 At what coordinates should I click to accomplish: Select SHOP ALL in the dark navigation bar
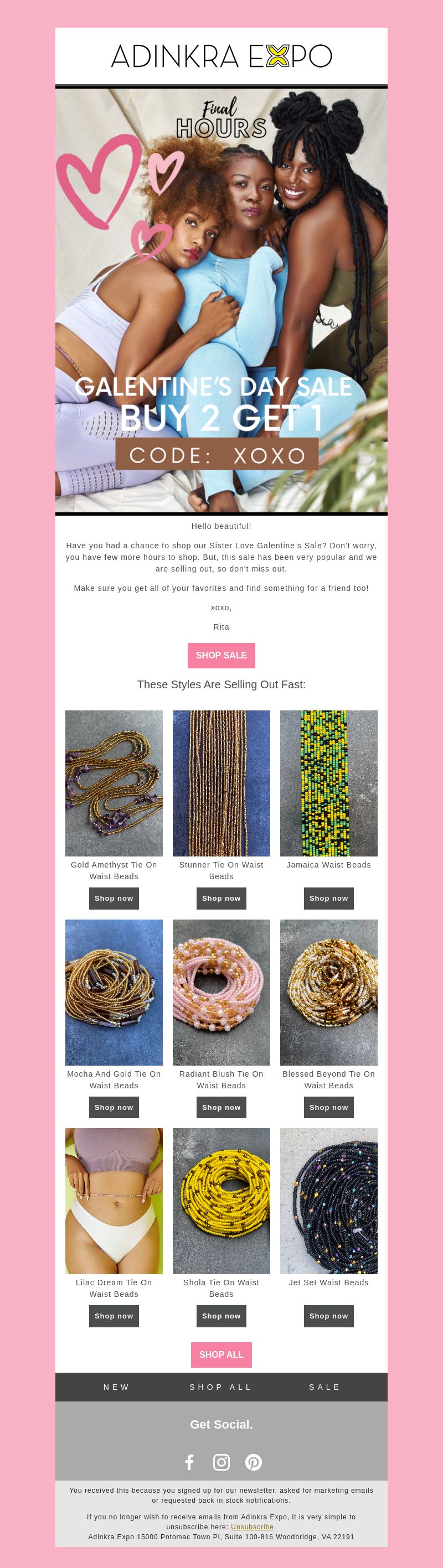click(x=221, y=1387)
